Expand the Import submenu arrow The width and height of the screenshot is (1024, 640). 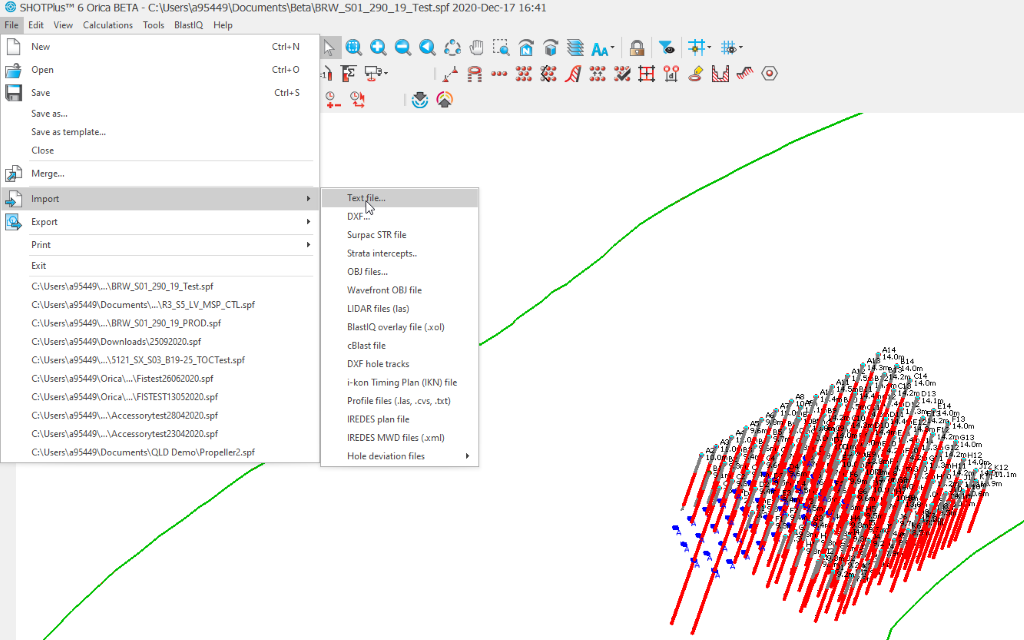[x=308, y=199]
